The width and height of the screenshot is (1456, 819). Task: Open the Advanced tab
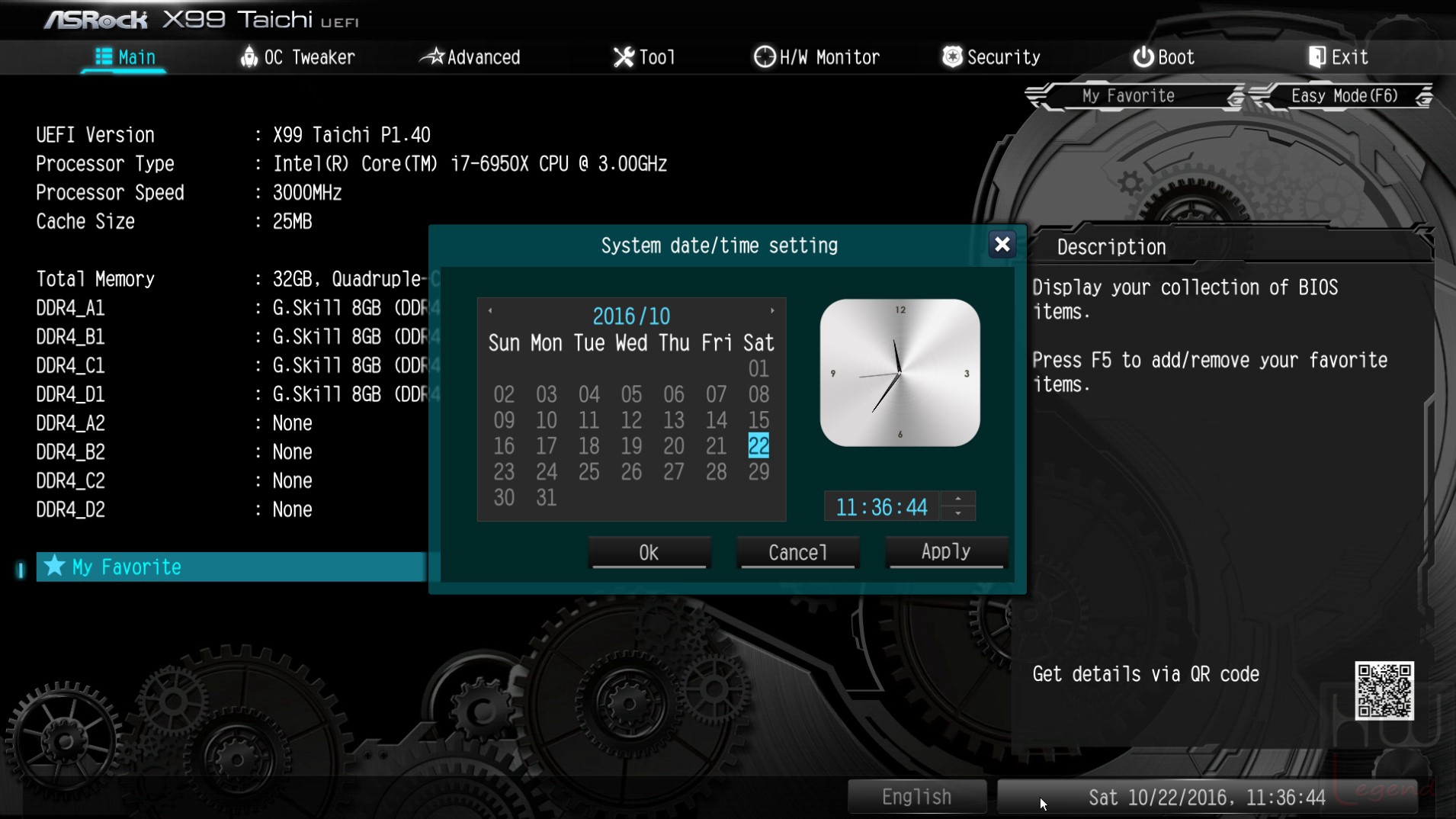[470, 57]
